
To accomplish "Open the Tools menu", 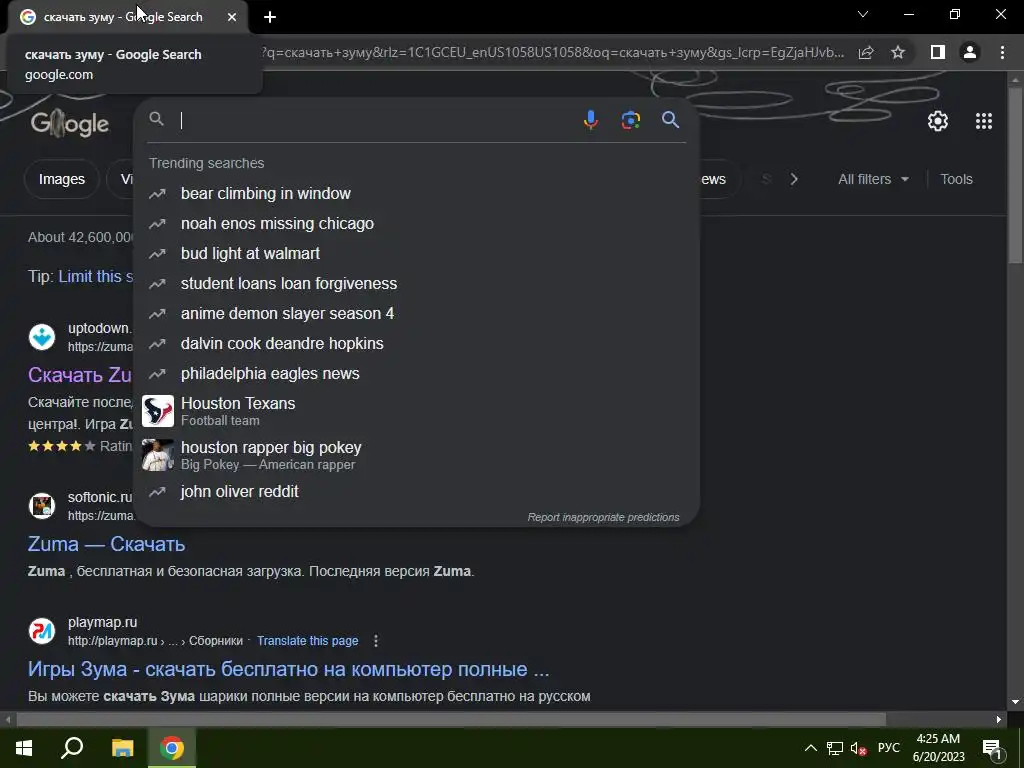I will click(956, 179).
